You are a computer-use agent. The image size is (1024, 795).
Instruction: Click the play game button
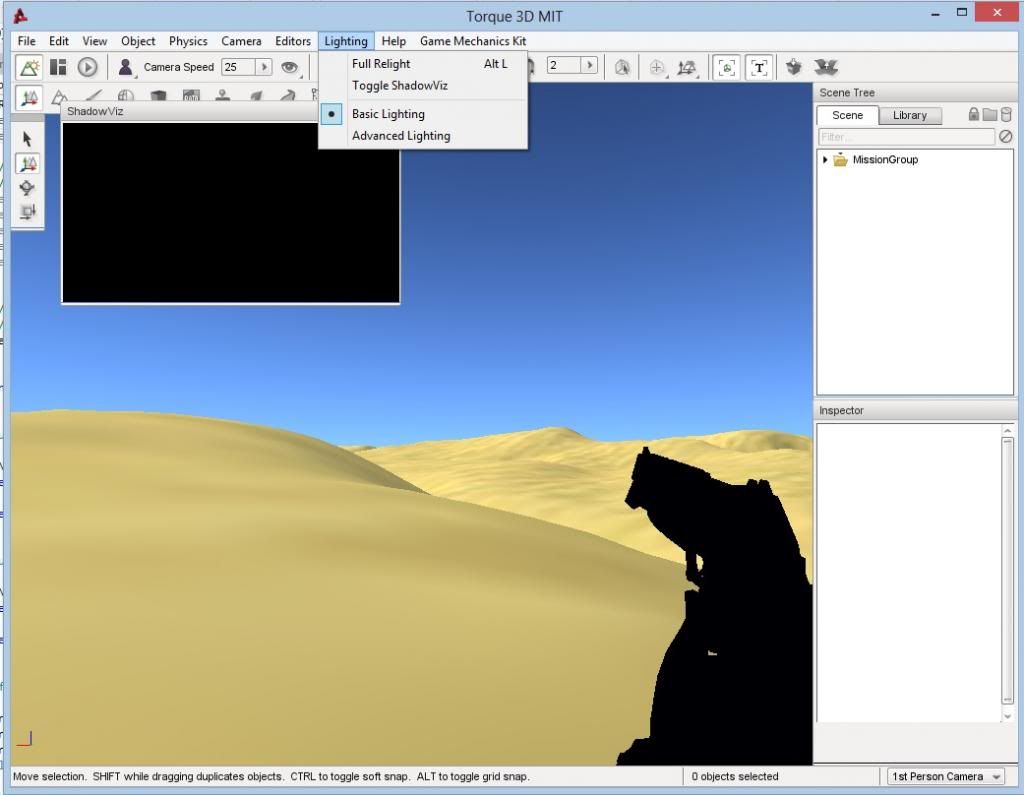pyautogui.click(x=88, y=67)
